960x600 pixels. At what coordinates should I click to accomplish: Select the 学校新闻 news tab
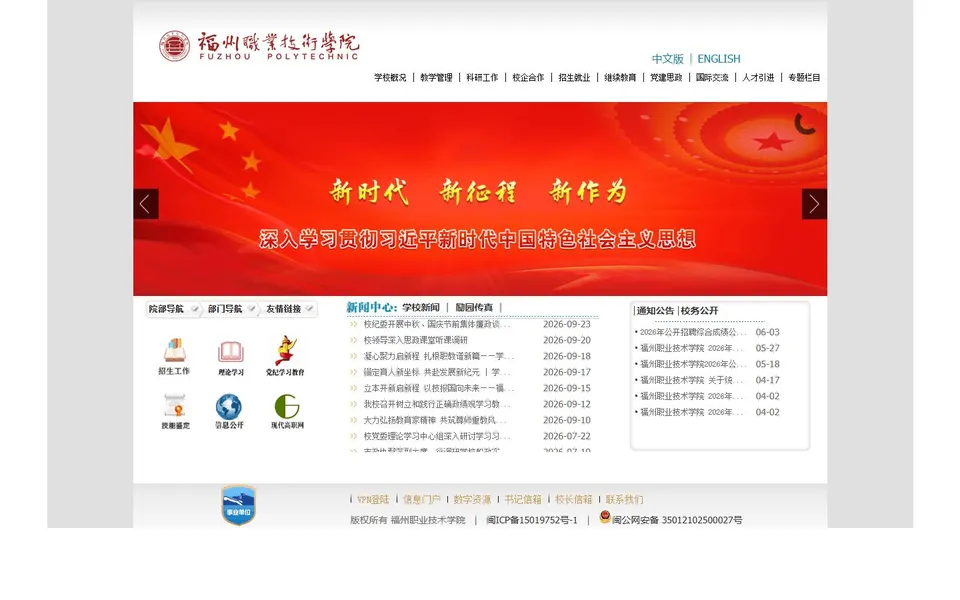[421, 307]
